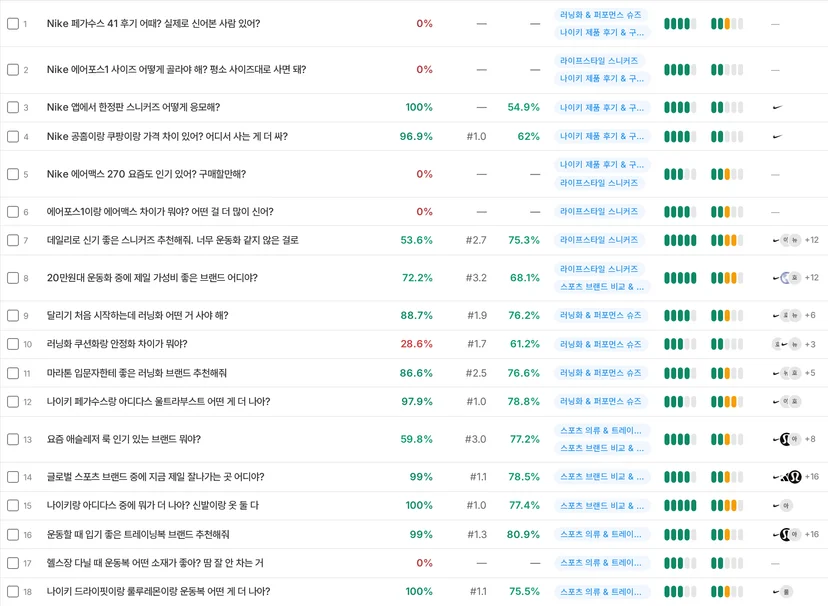The height and width of the screenshot is (606, 828).
Task: Open prompt Nike 공홈이랑 쿠팡이랑 가격 차이 있어?
Action: (167, 137)
